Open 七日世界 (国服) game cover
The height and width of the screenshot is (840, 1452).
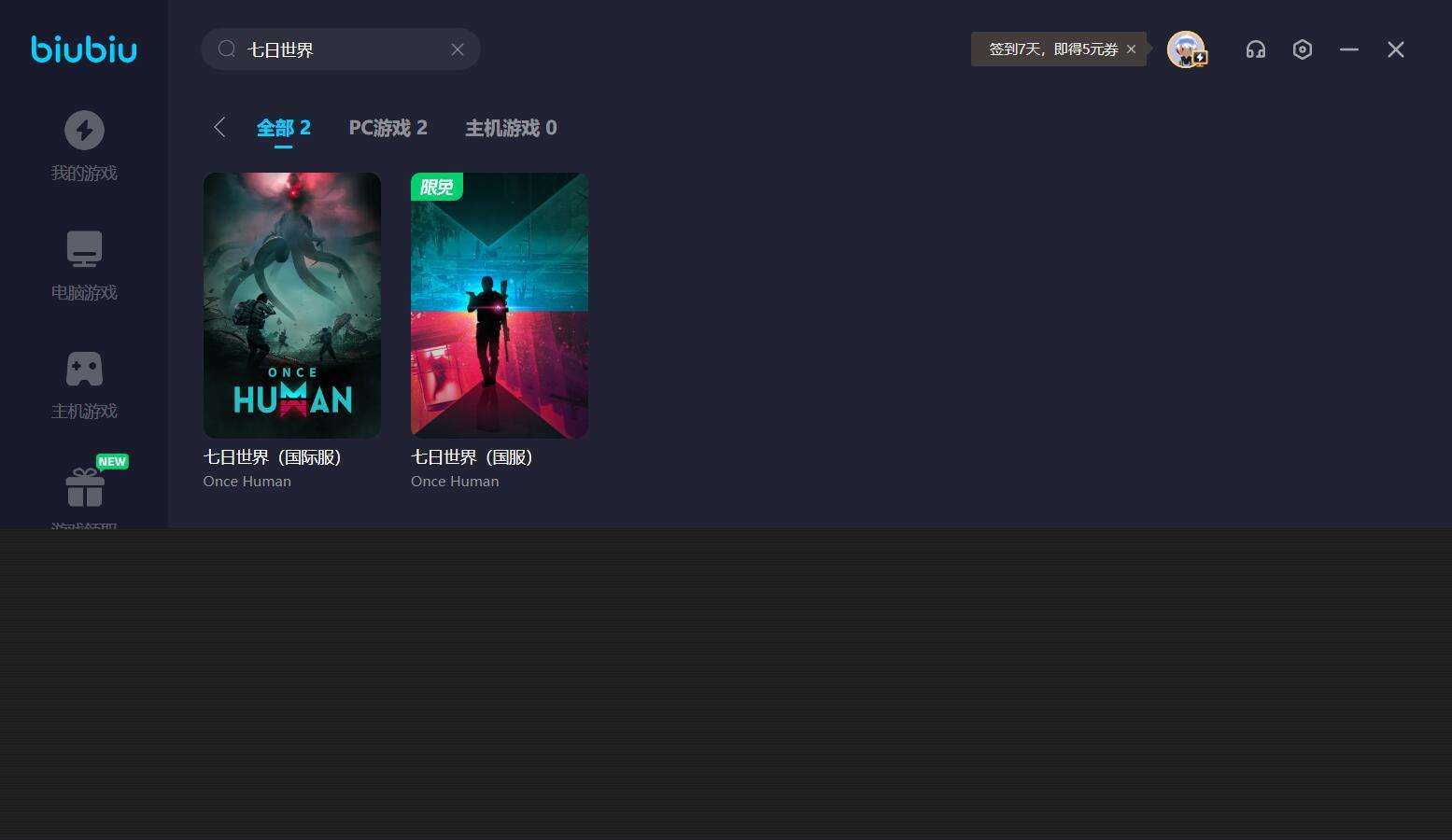click(x=500, y=305)
